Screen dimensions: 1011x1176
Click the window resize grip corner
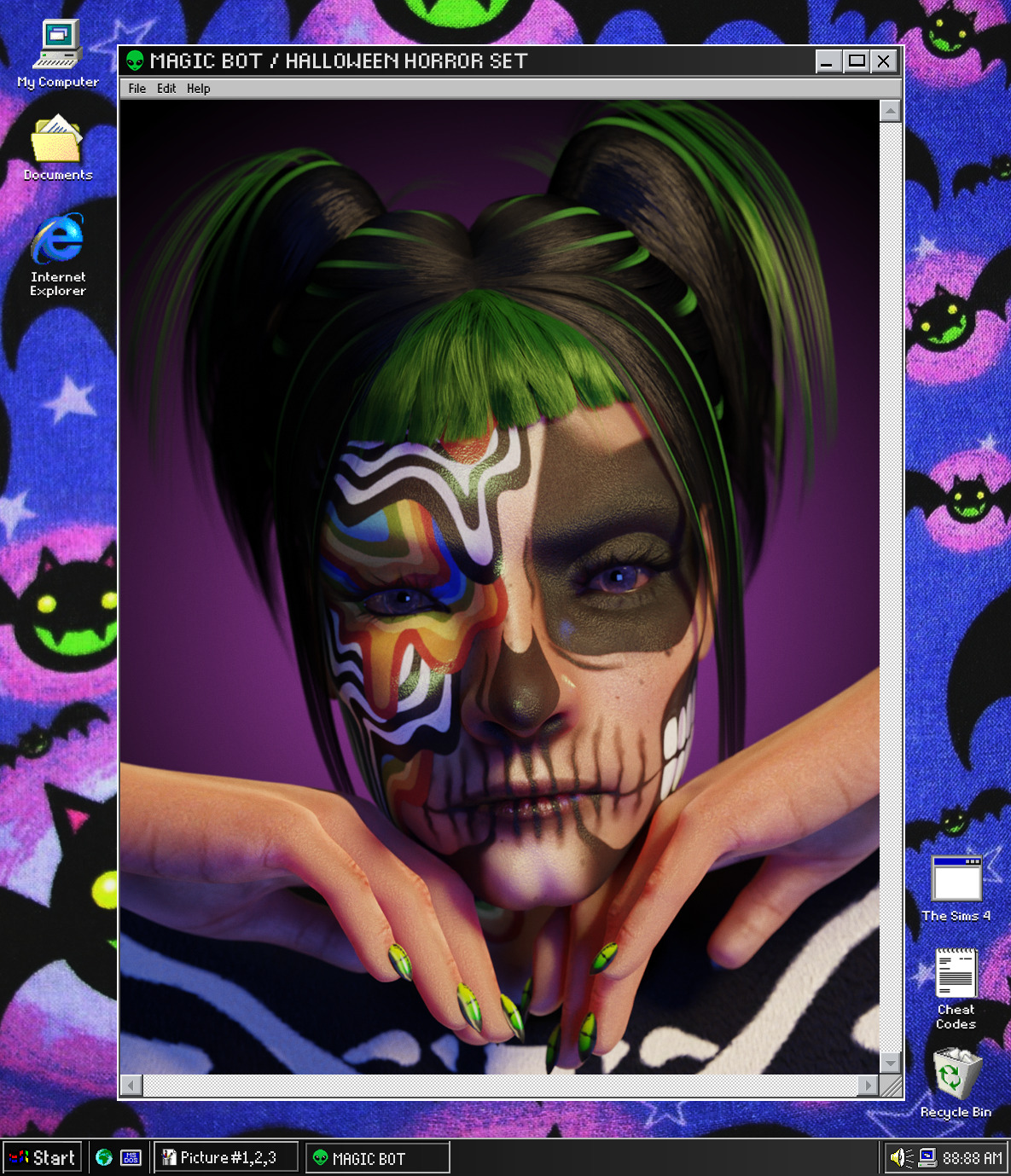click(x=891, y=1086)
